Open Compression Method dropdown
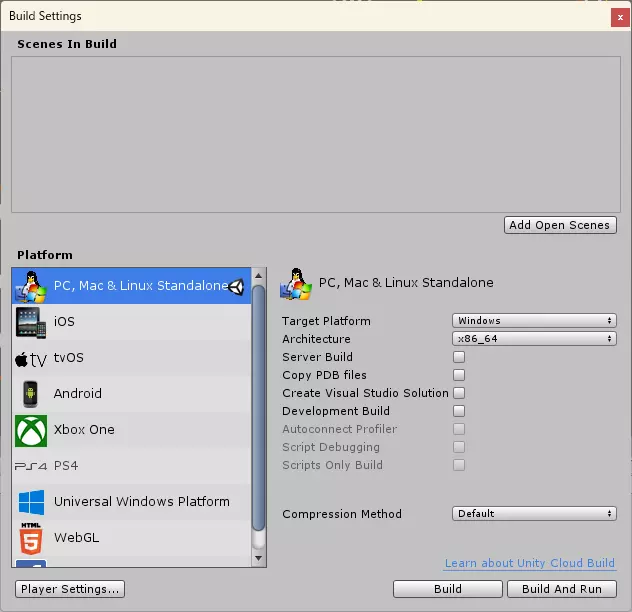The width and height of the screenshot is (632, 612). coord(534,514)
